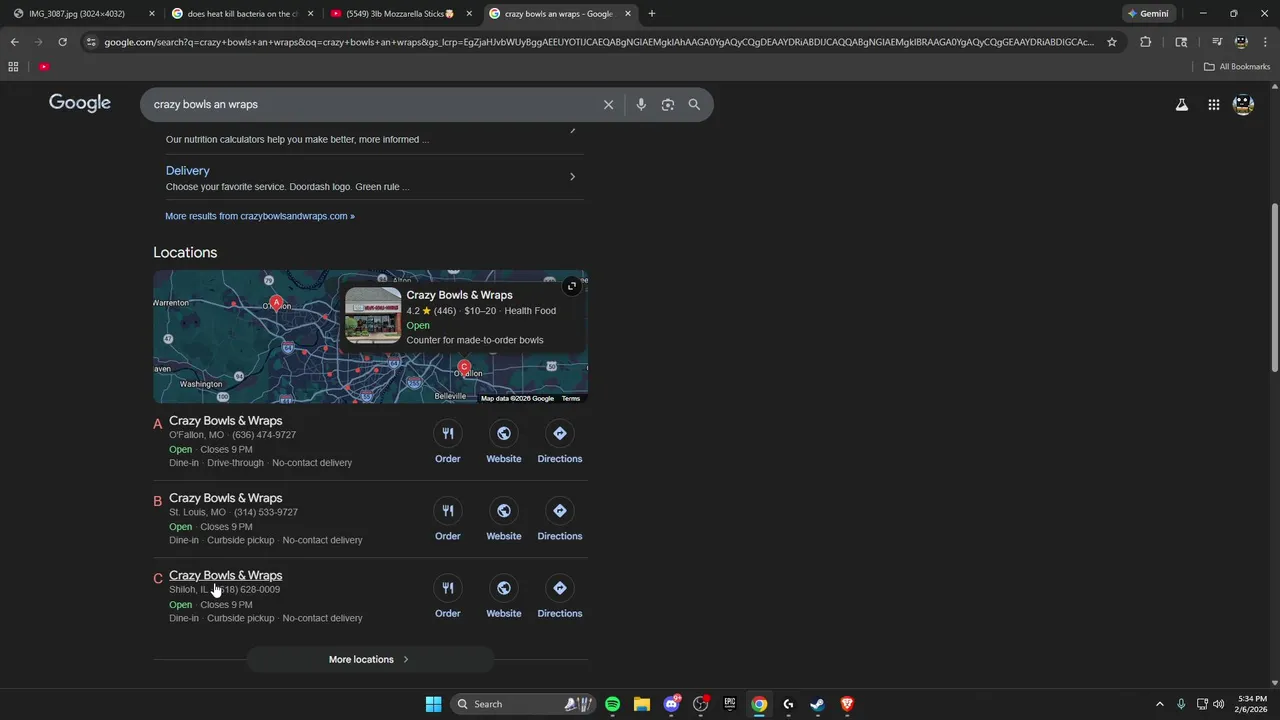1280x720 pixels.
Task: Open the Chrome three-dot menu
Action: pyautogui.click(x=1265, y=42)
